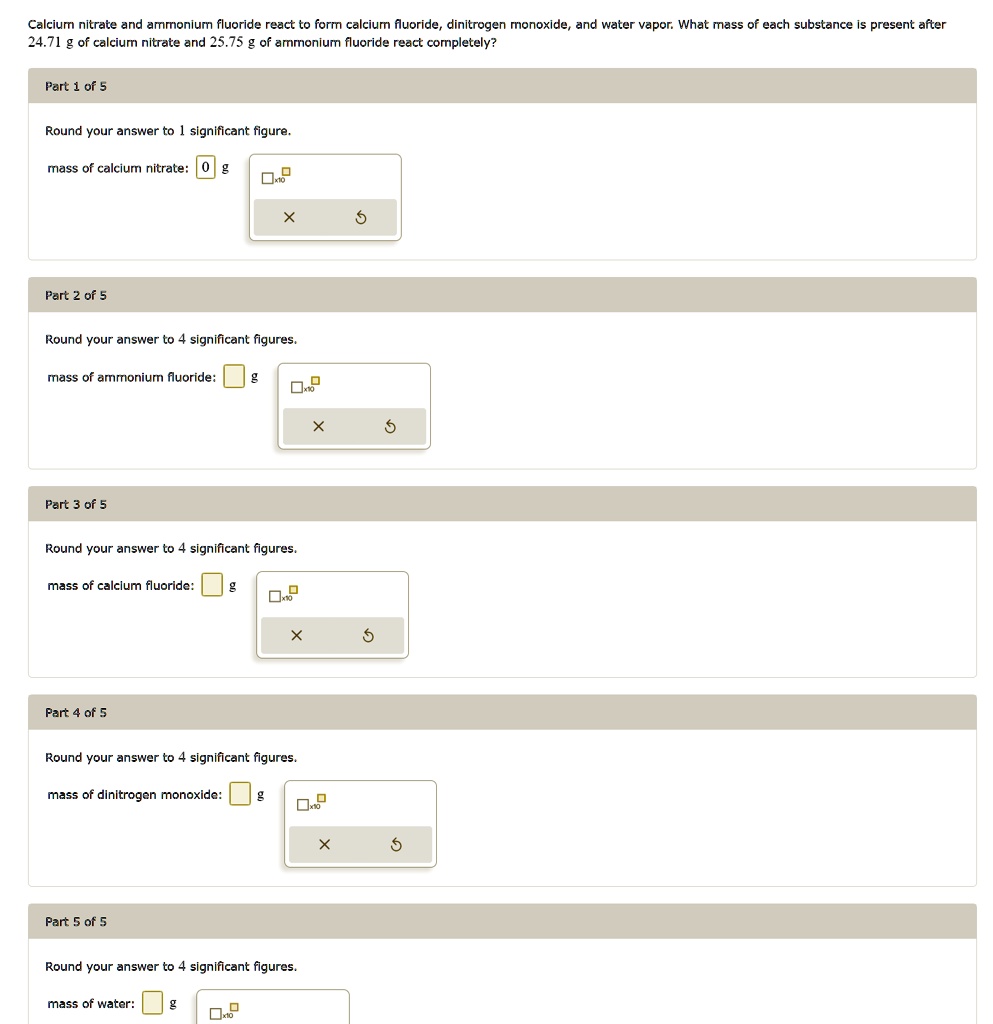
Task: Insert x10 notation for dinitrogen monoxide answer
Action: [310, 804]
